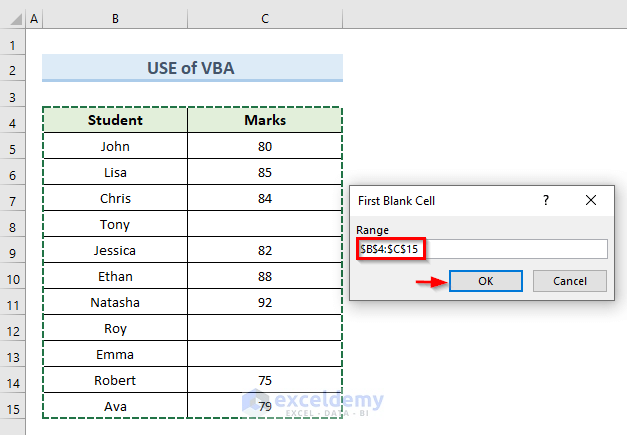Select the blank marks cell beside Tony

pos(265,225)
